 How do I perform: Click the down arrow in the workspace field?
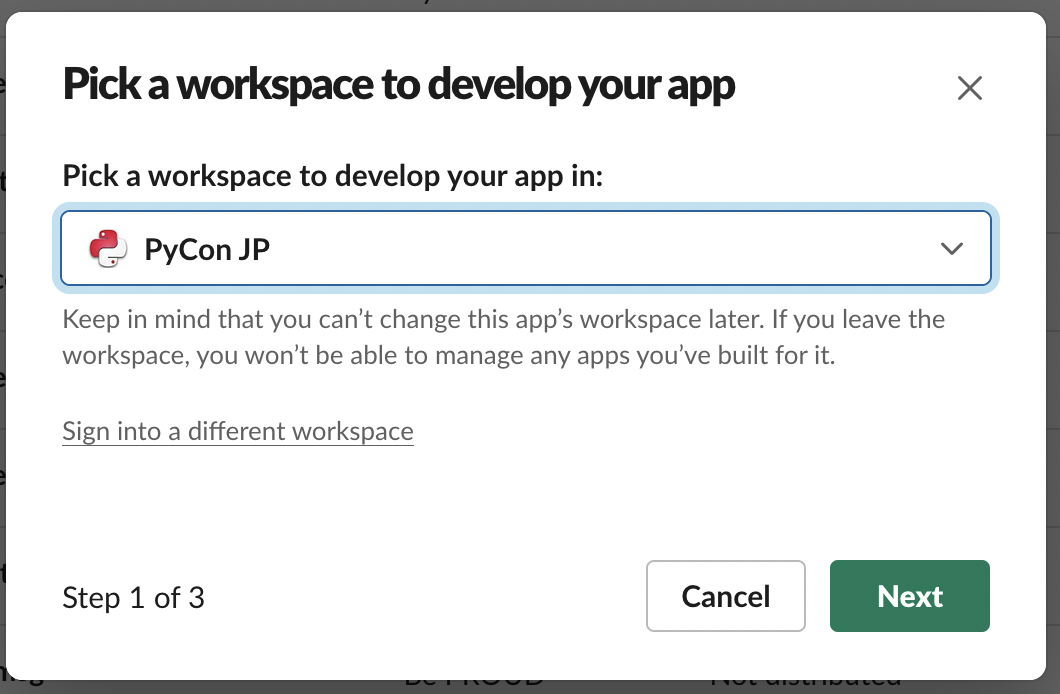click(x=951, y=248)
